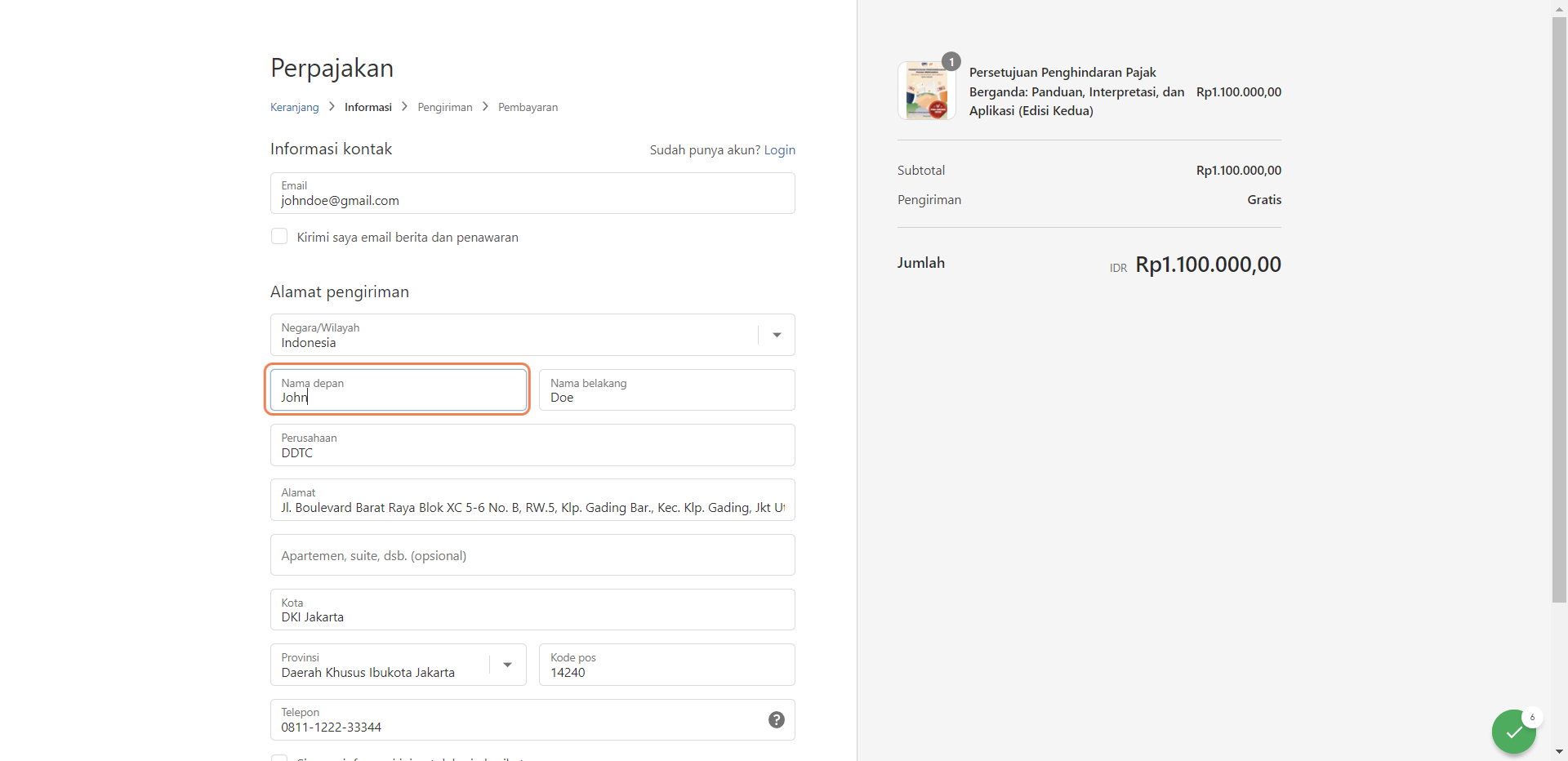Focus the Perusahaan company field

click(532, 445)
